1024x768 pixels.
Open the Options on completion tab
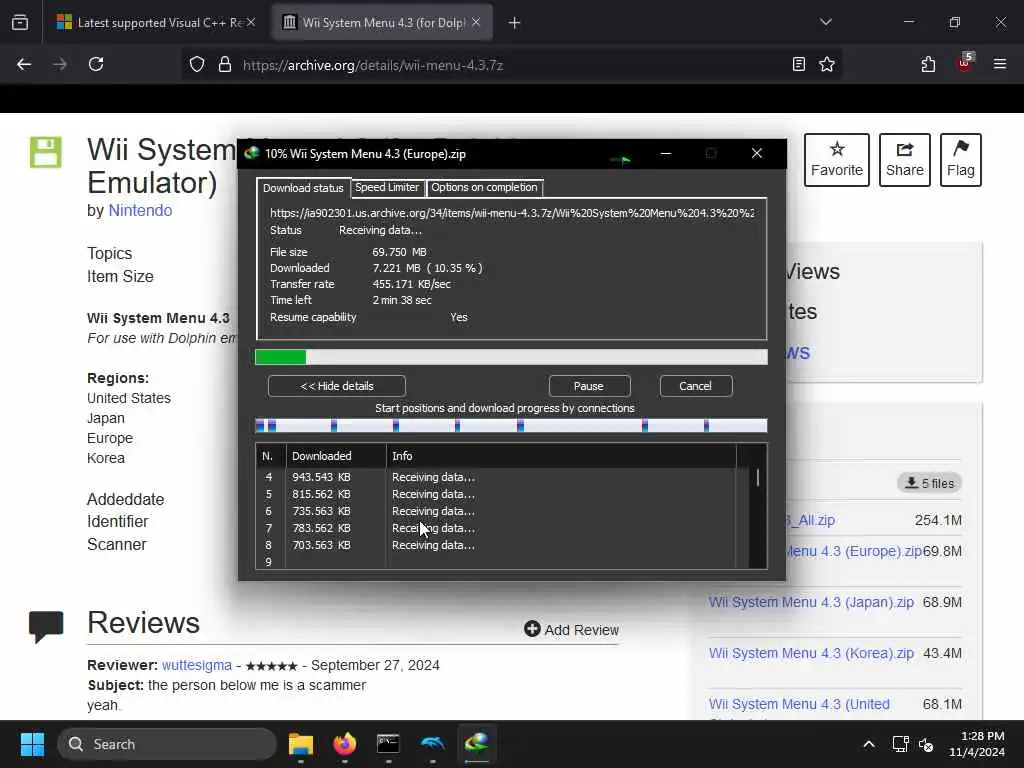coord(484,187)
